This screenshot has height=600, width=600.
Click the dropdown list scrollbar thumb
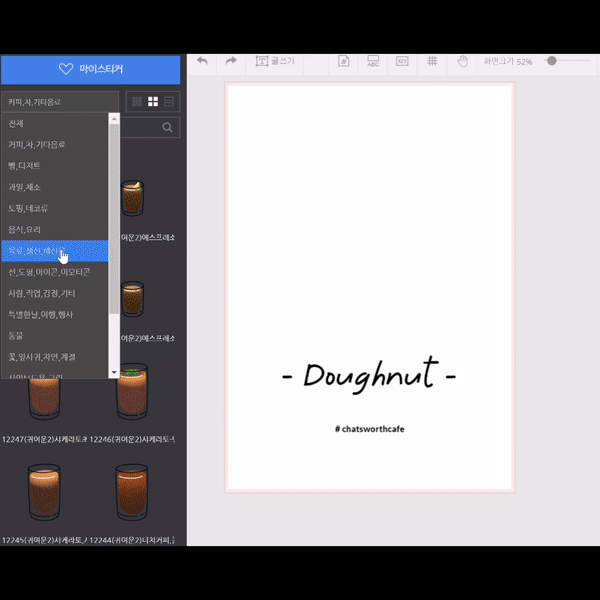(114, 219)
